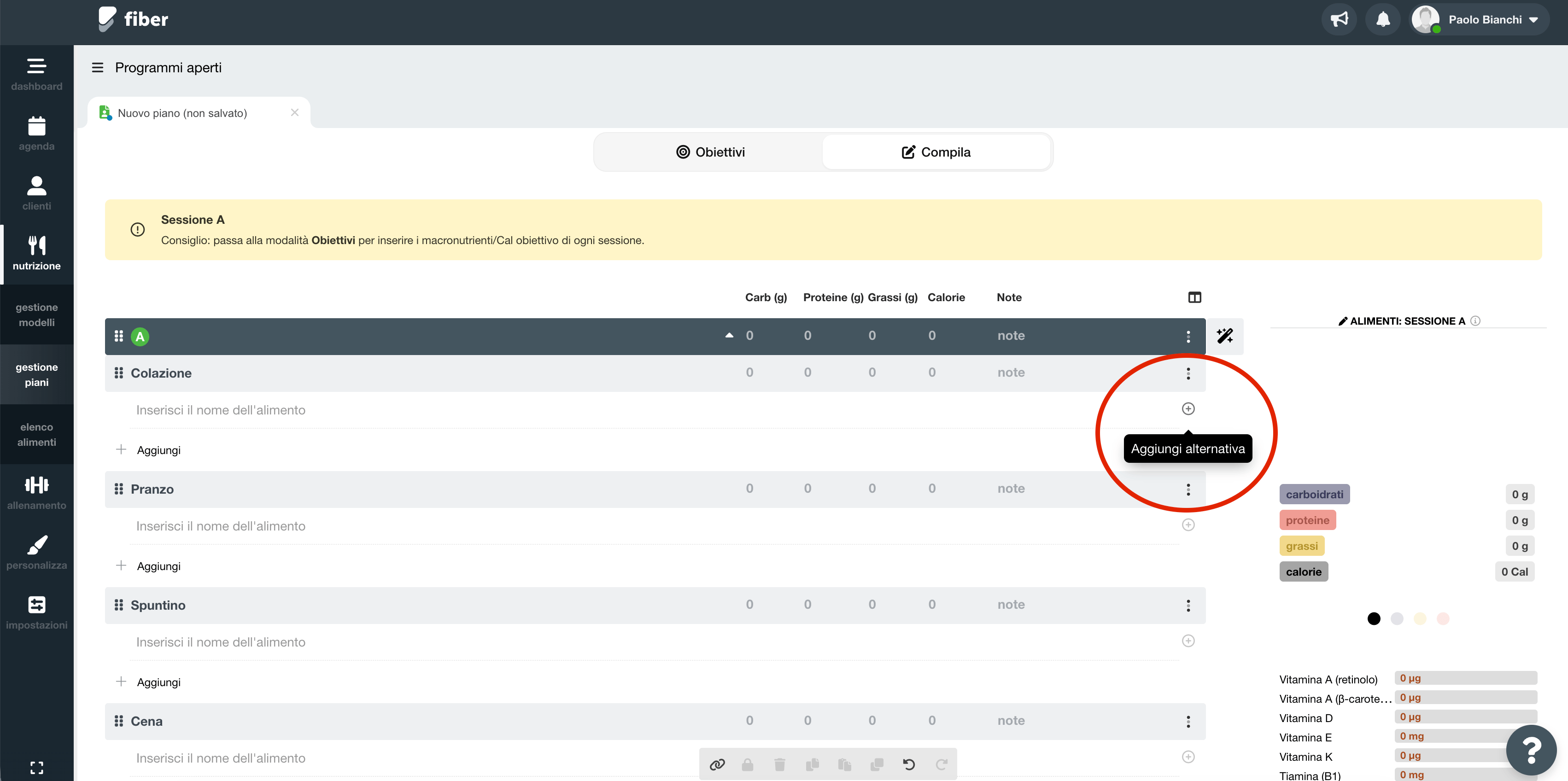Add alternative to Spuntino food row
This screenshot has height=781, width=1568.
tap(1188, 641)
